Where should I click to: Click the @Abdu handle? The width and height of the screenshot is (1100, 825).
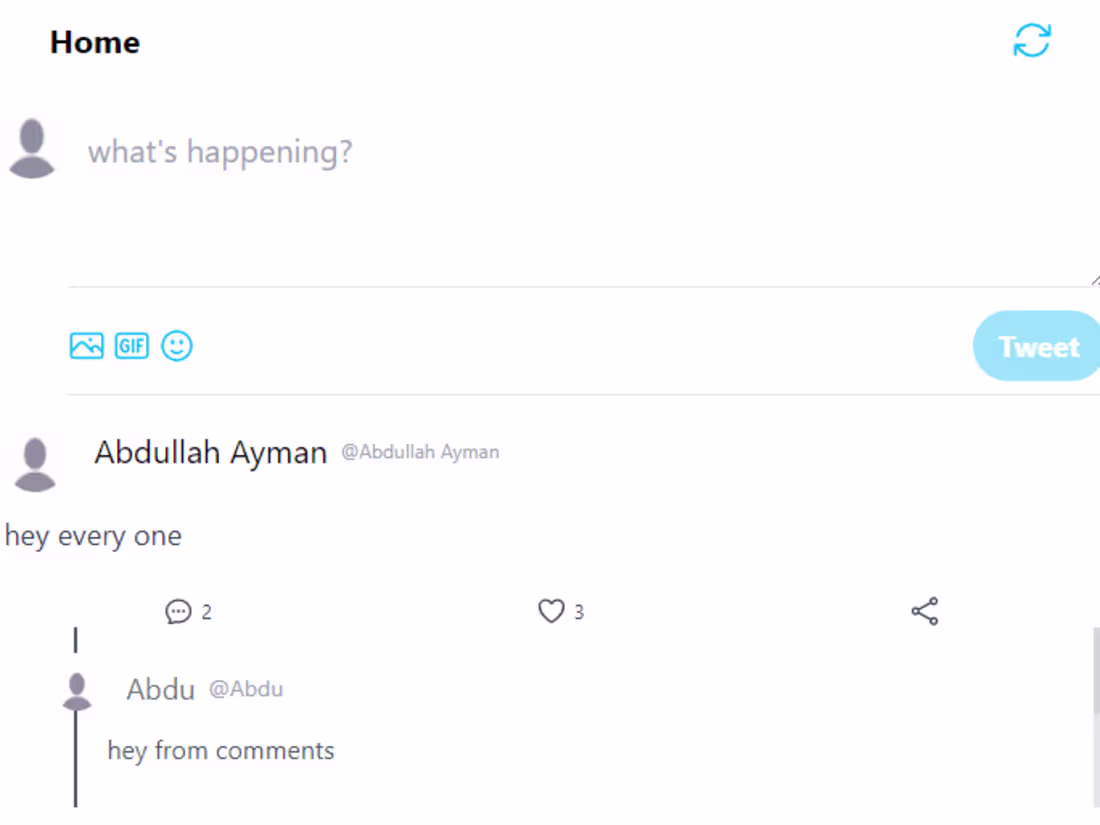point(246,689)
